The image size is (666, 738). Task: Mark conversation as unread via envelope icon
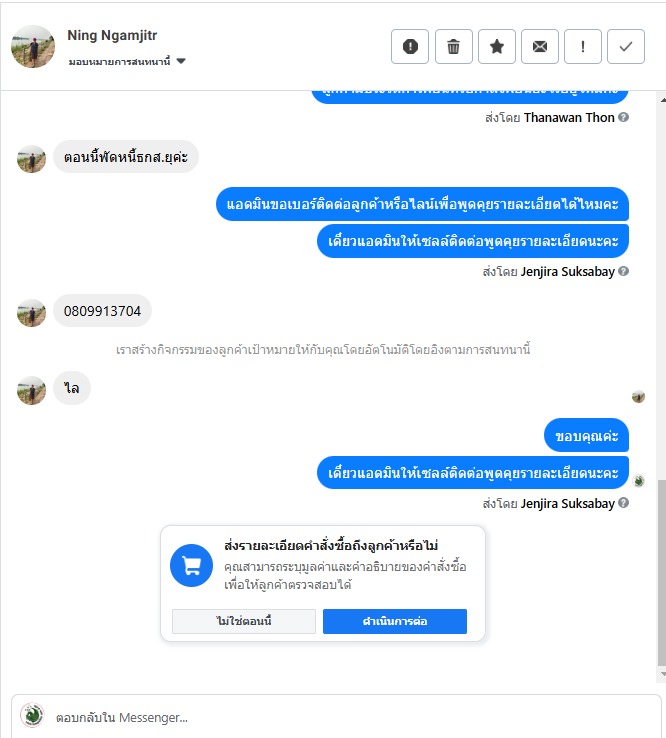click(539, 47)
